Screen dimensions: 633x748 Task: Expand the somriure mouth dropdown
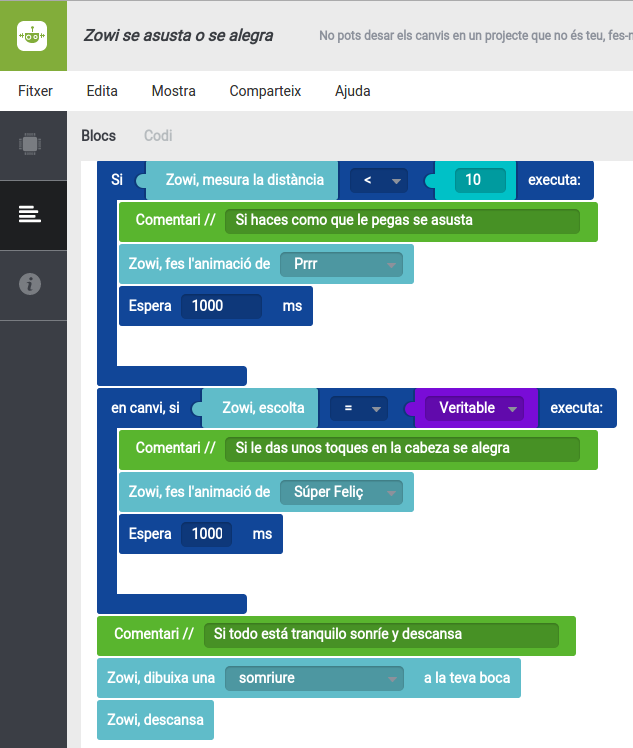[x=313, y=678]
